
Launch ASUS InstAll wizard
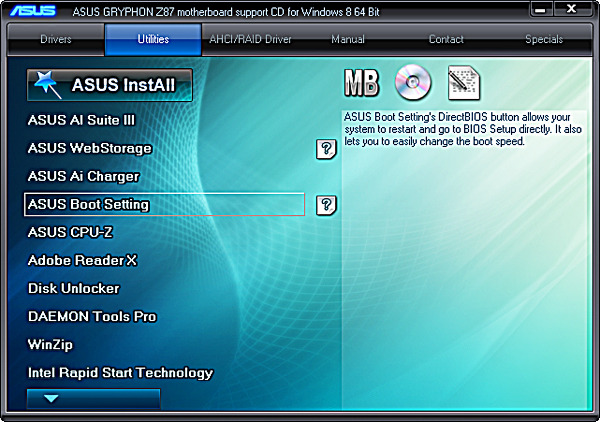click(x=109, y=85)
